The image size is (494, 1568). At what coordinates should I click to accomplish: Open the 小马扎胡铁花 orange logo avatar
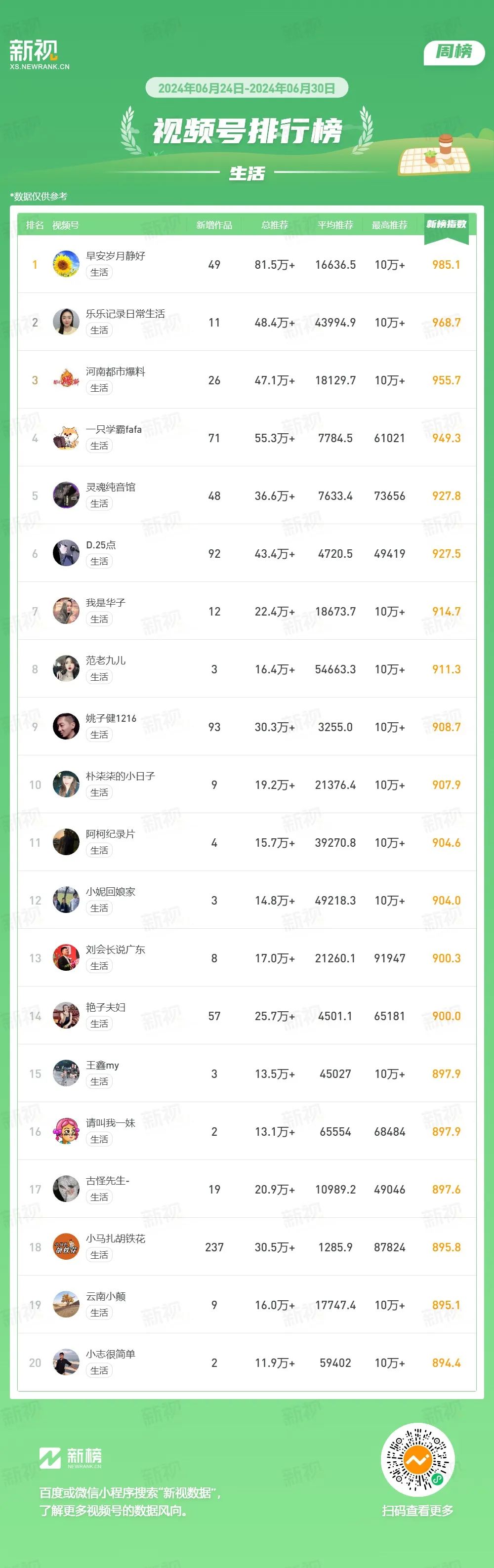[x=66, y=1246]
